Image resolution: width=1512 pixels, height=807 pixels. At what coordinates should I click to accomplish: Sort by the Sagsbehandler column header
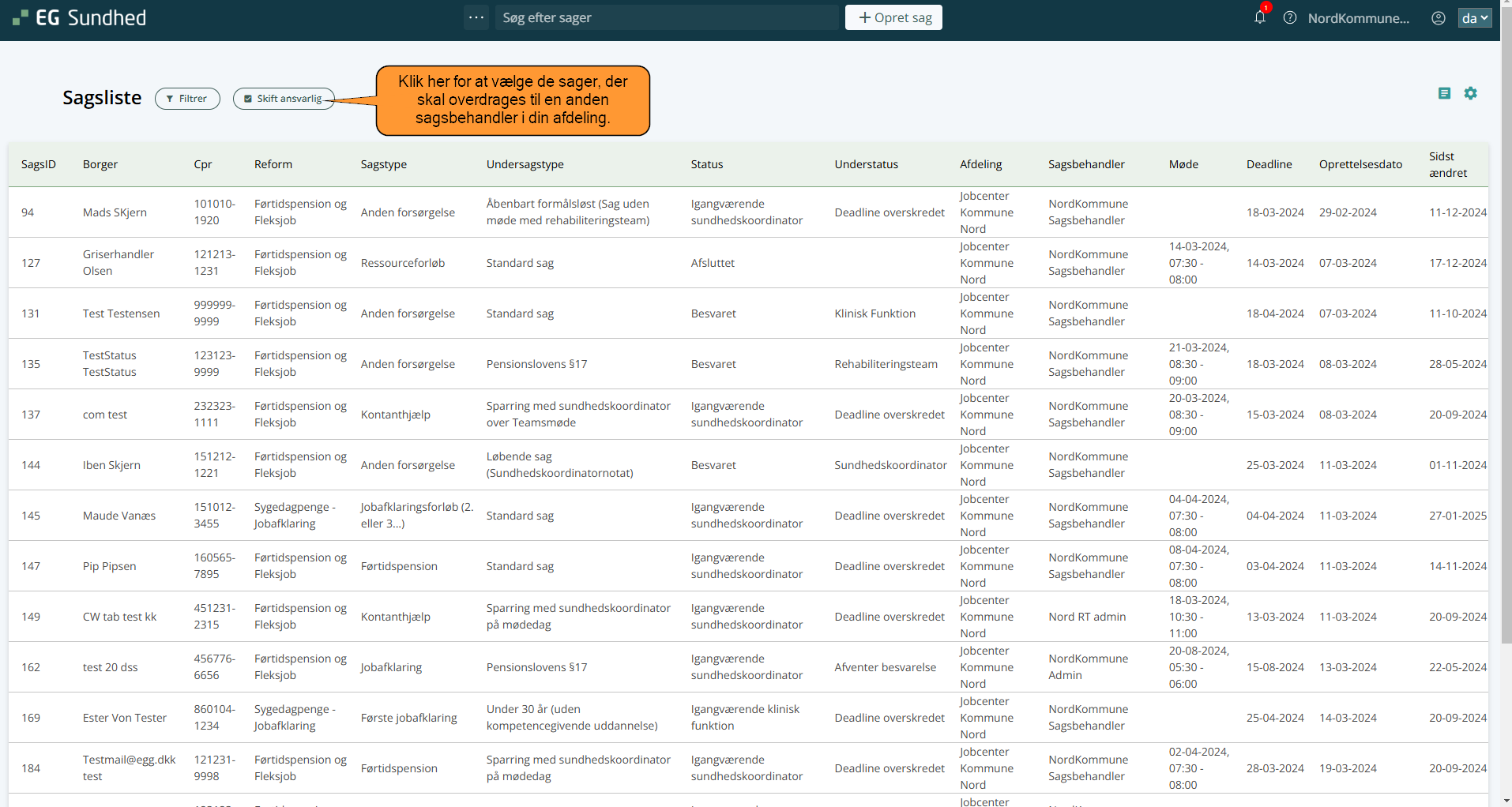[x=1086, y=164]
